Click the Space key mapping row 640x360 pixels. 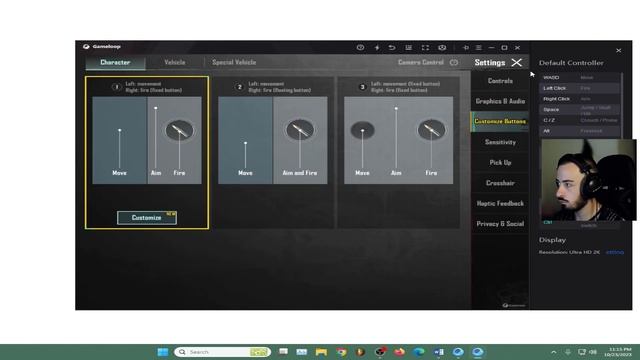click(x=580, y=109)
